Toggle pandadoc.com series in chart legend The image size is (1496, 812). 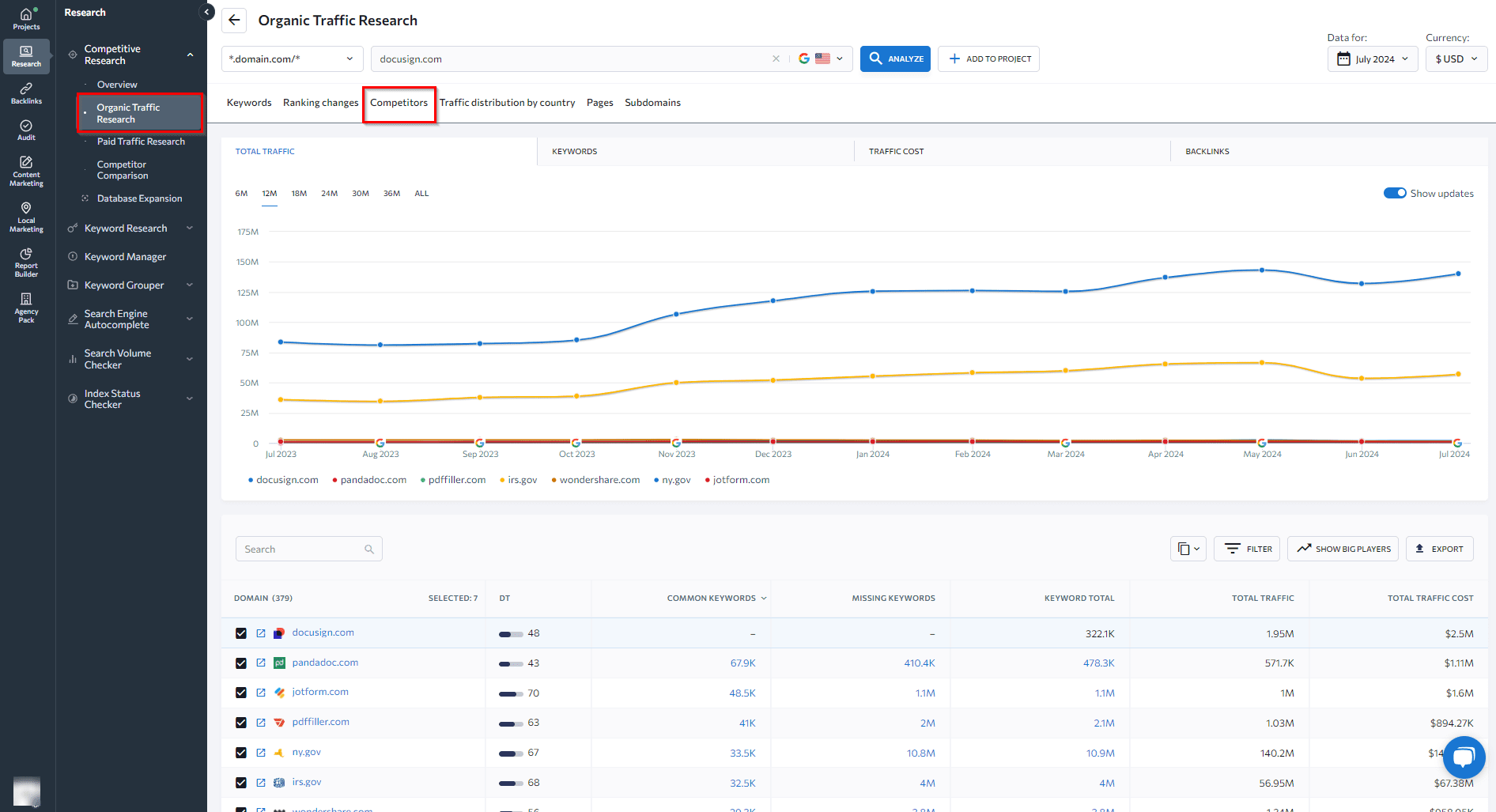[369, 480]
